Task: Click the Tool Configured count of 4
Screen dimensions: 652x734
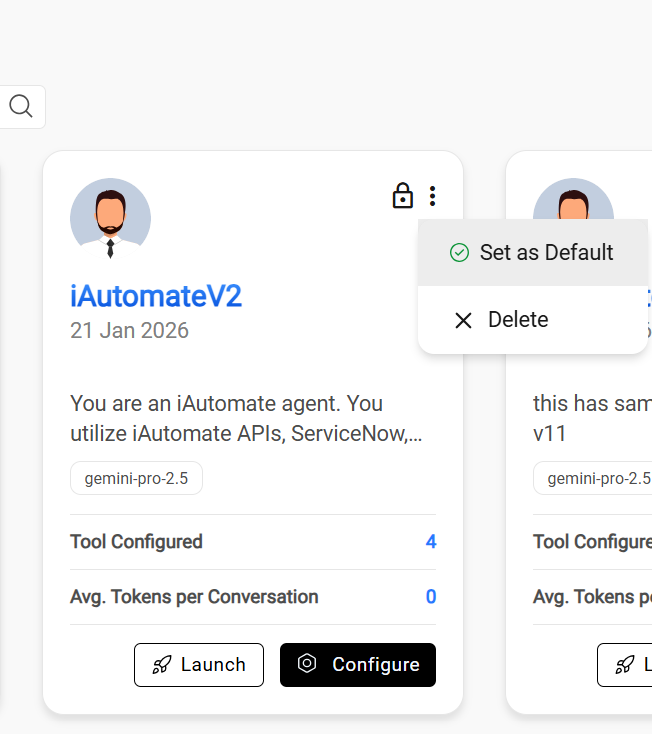Action: [431, 542]
